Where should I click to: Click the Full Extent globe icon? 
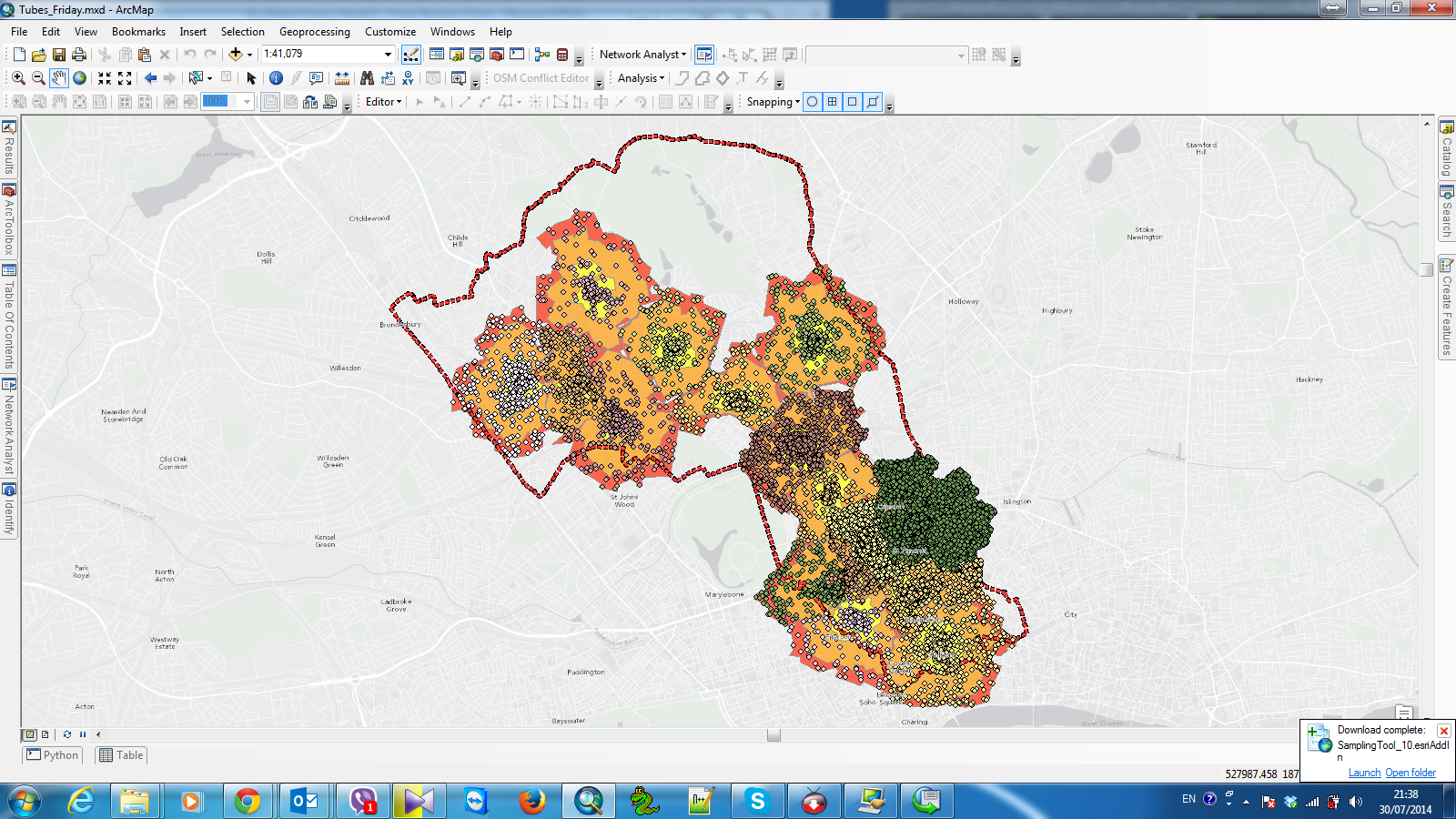click(x=80, y=78)
